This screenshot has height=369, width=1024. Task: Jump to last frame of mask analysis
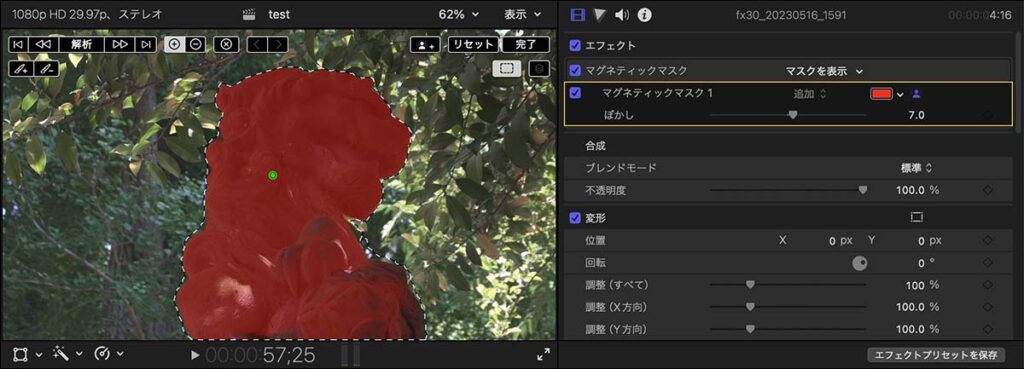[146, 44]
